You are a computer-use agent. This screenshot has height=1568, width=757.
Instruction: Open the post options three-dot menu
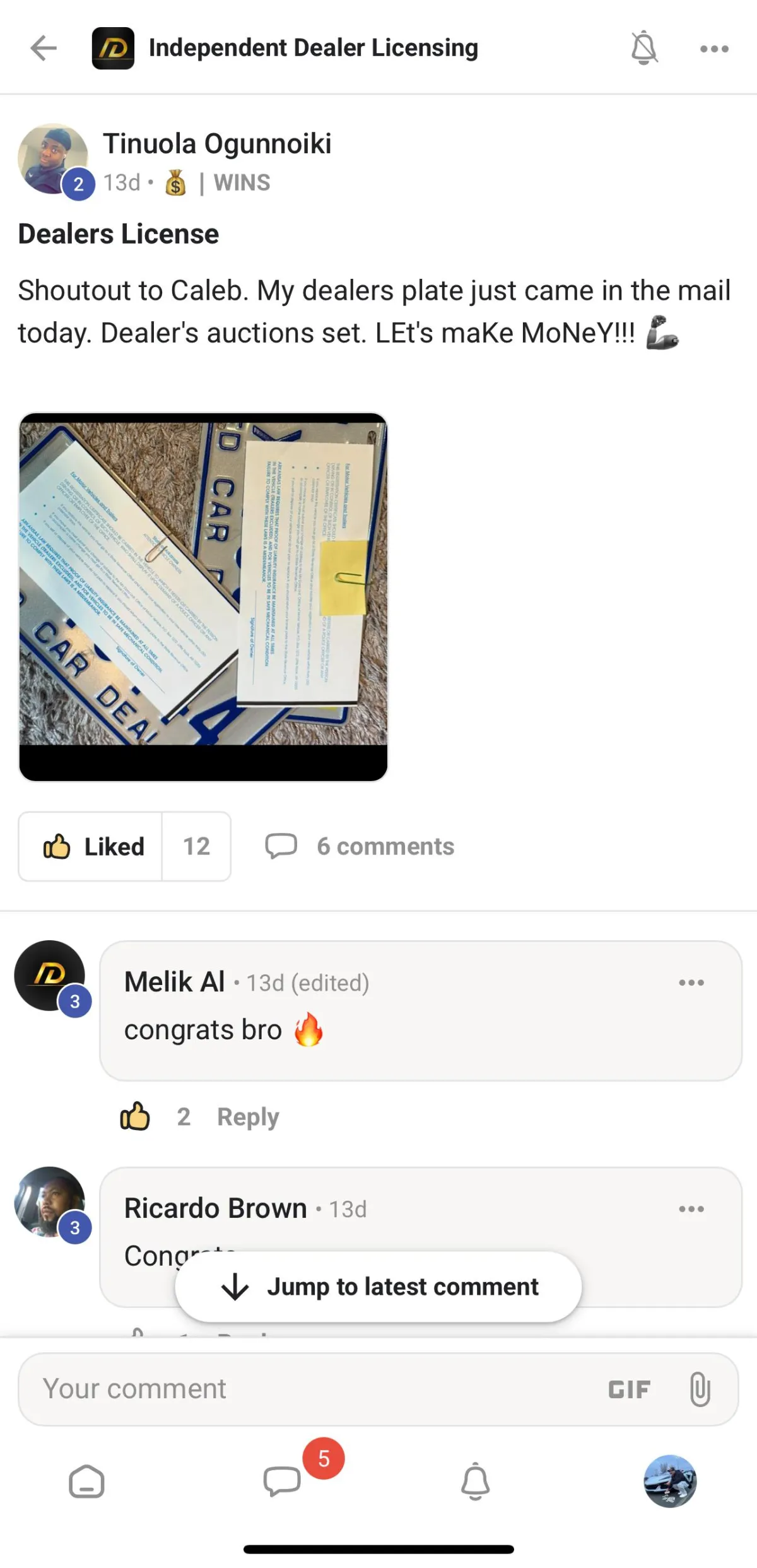pyautogui.click(x=714, y=49)
